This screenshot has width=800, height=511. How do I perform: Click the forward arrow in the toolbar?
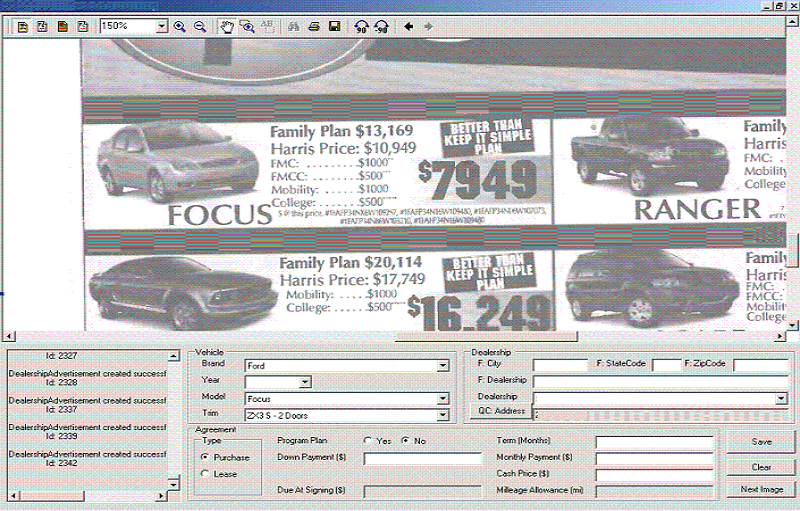pyautogui.click(x=428, y=27)
